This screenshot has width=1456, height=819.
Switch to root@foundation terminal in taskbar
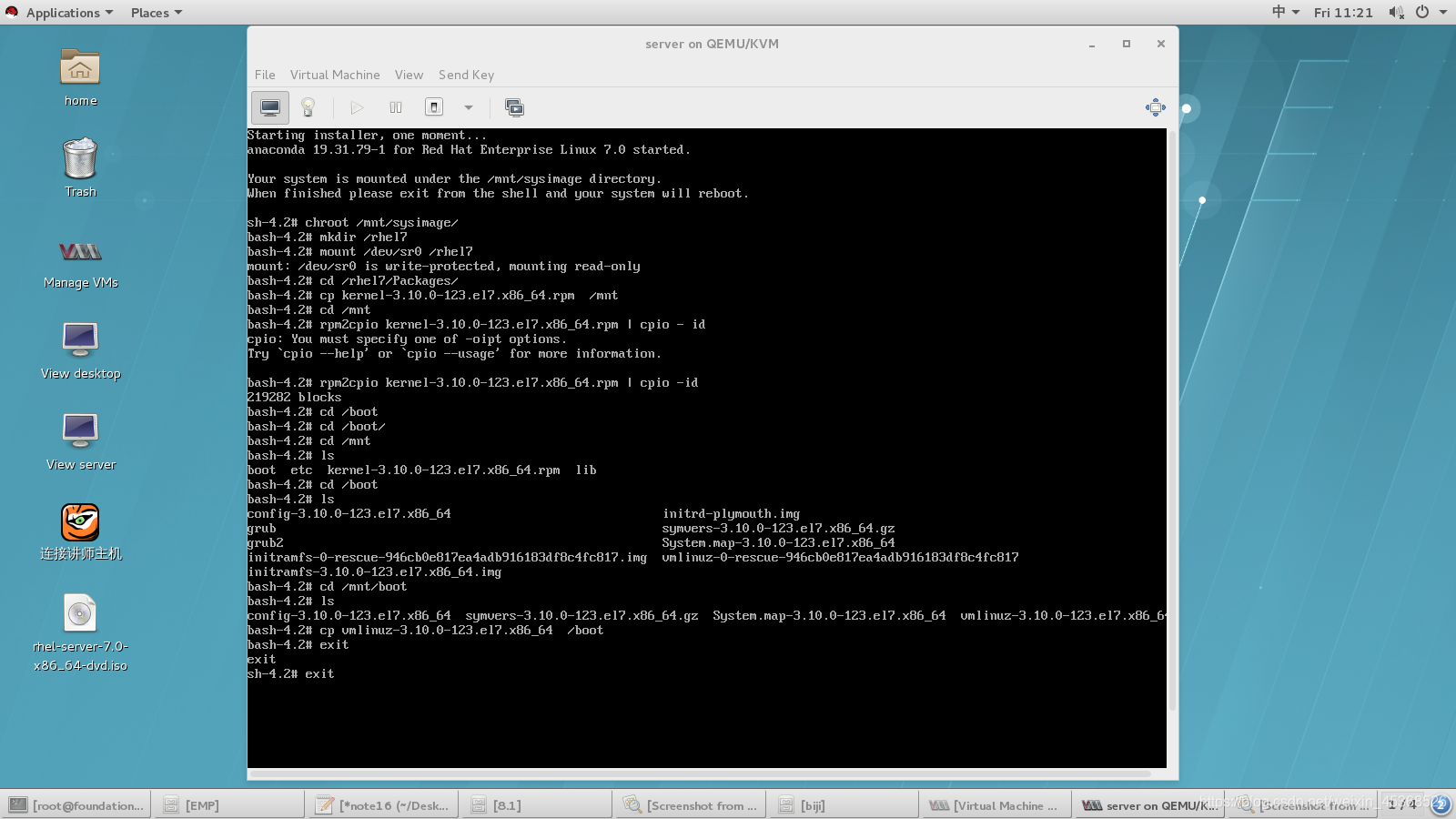point(76,805)
